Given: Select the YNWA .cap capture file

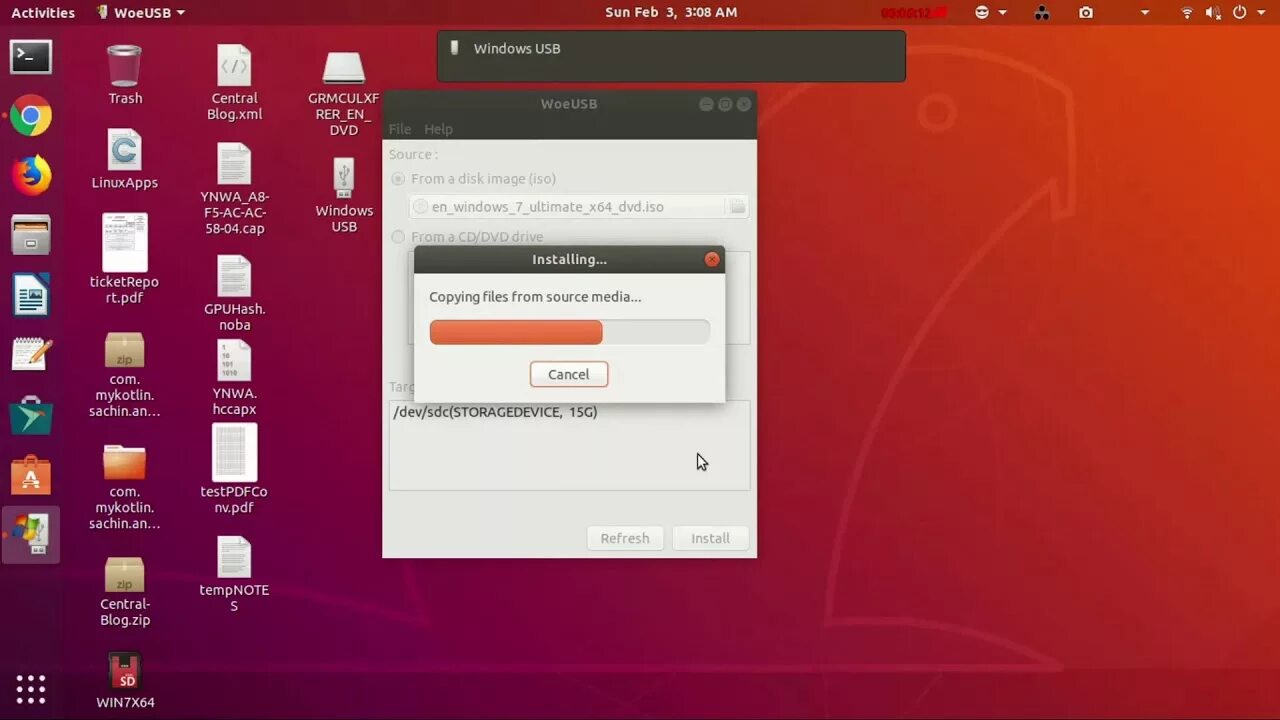Looking at the screenshot, I should coord(234,189).
